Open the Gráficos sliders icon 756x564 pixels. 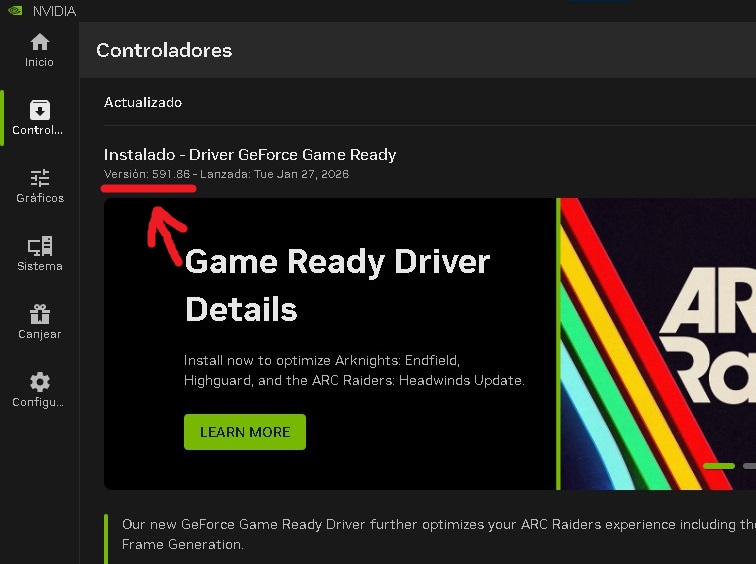point(40,178)
